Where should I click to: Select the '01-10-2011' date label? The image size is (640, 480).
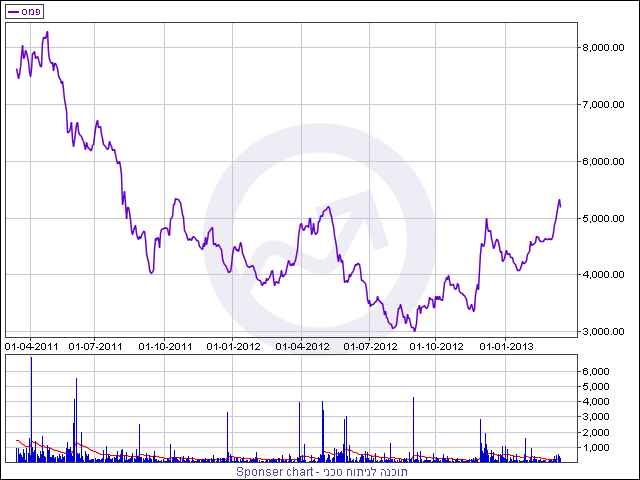click(165, 347)
